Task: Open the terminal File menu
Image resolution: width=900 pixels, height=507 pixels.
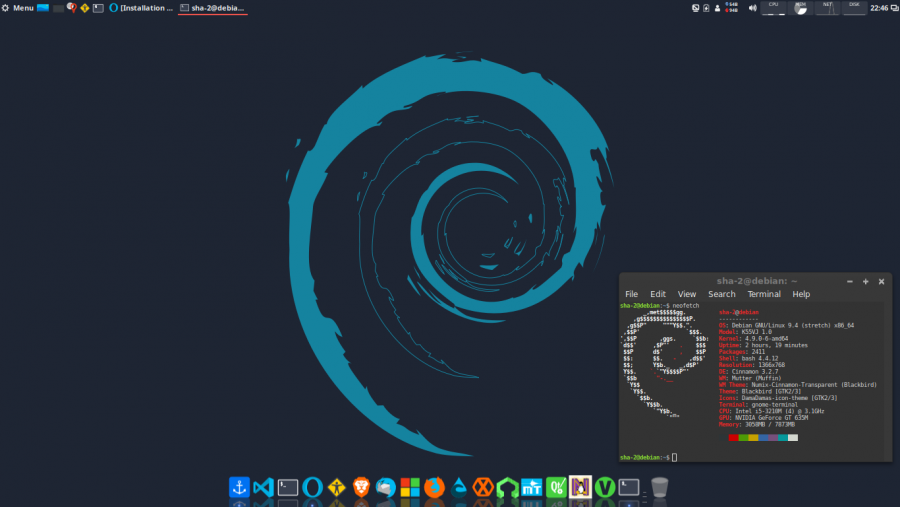Action: (631, 294)
